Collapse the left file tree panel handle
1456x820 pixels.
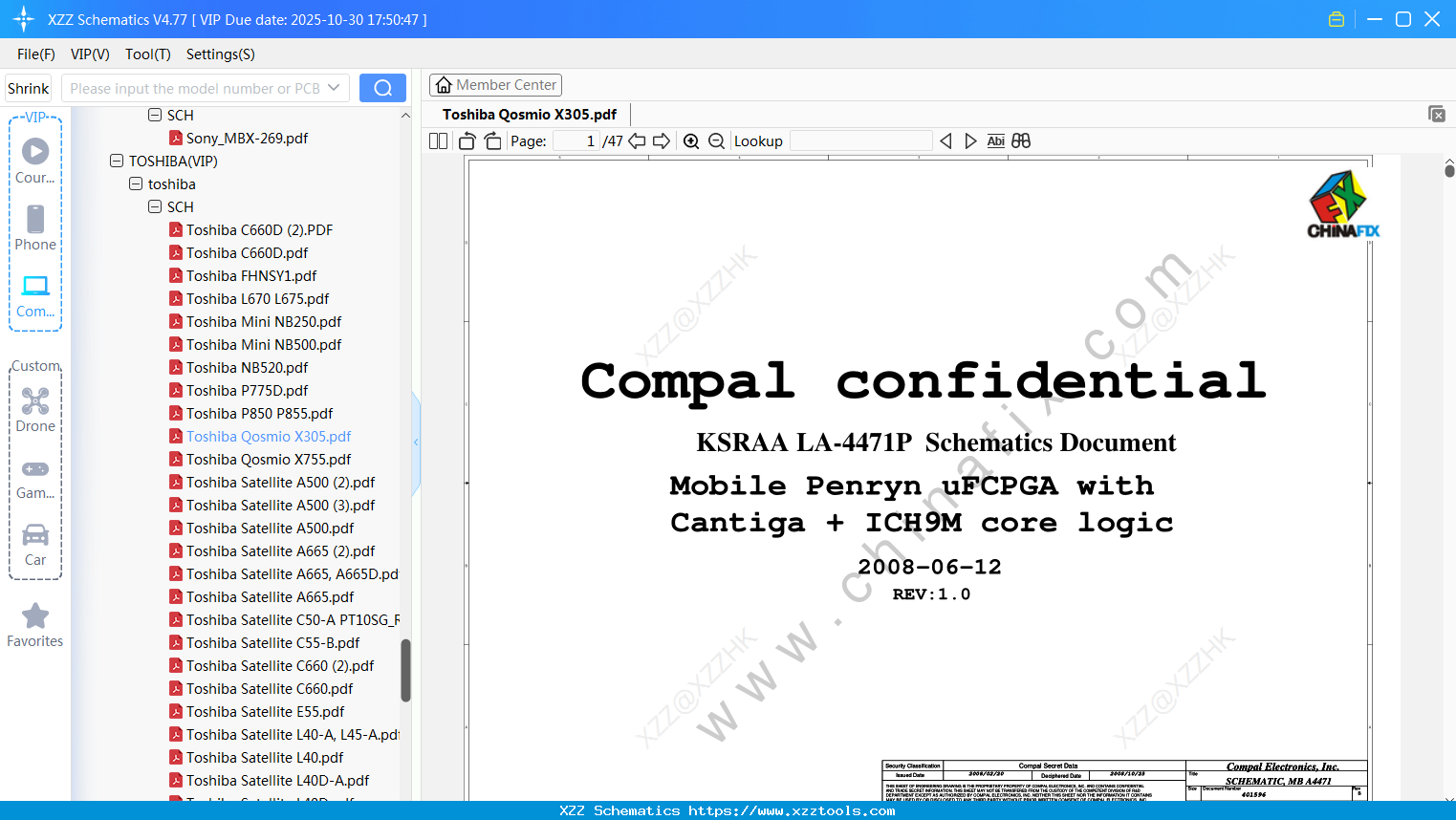tap(416, 442)
